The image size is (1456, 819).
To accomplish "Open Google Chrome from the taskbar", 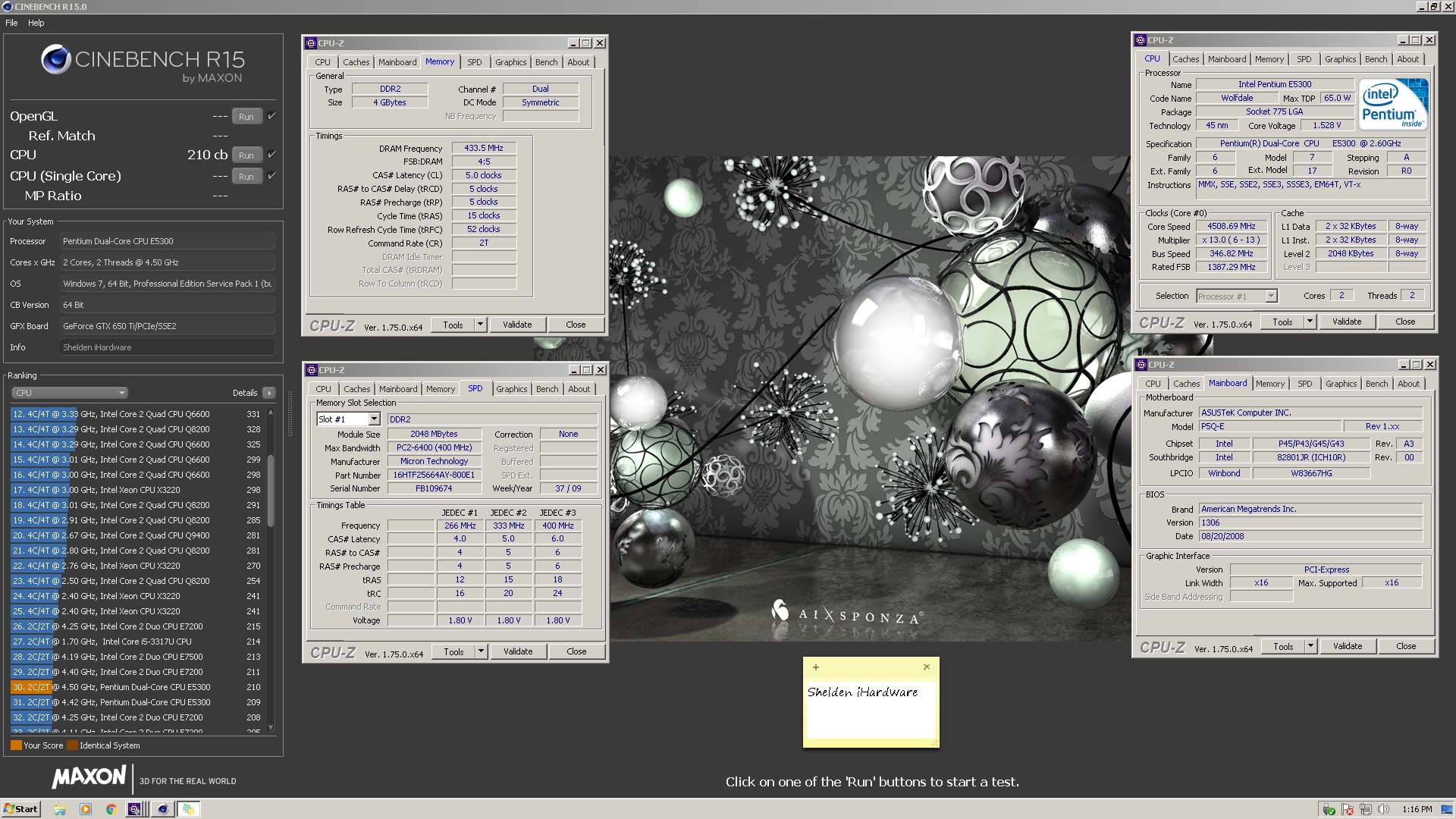I will point(111,809).
